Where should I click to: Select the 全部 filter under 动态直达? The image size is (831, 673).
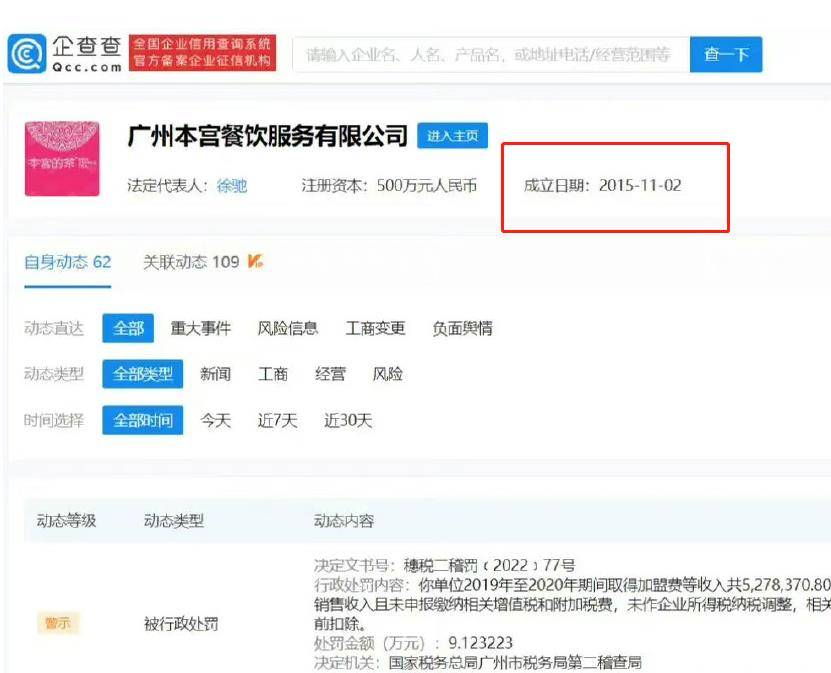coord(128,329)
